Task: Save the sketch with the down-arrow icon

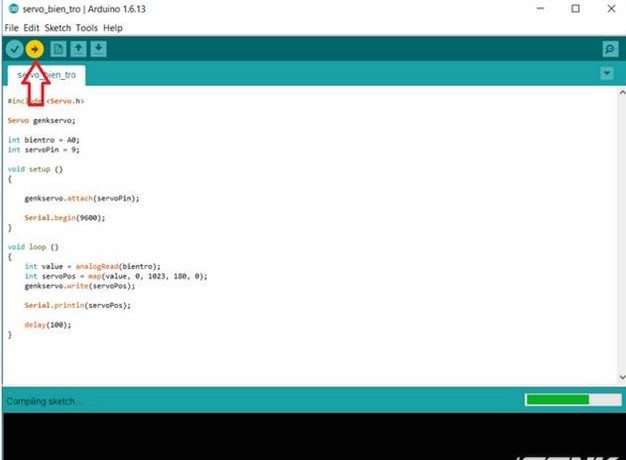Action: (98, 49)
